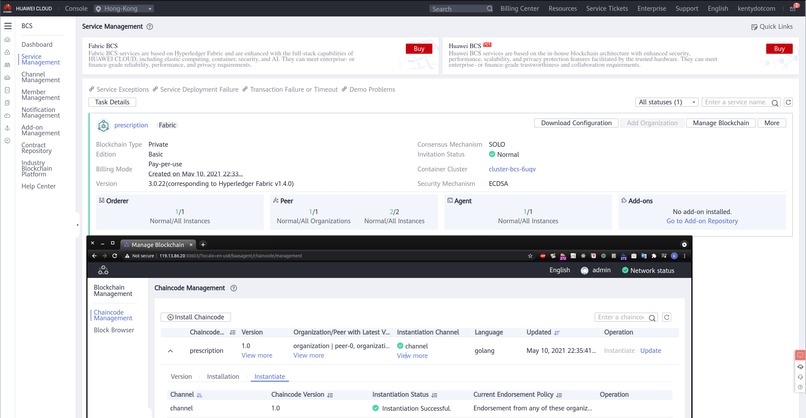The image size is (806, 418).
Task: Sort Channel column in Instantiate table
Action: 199,395
